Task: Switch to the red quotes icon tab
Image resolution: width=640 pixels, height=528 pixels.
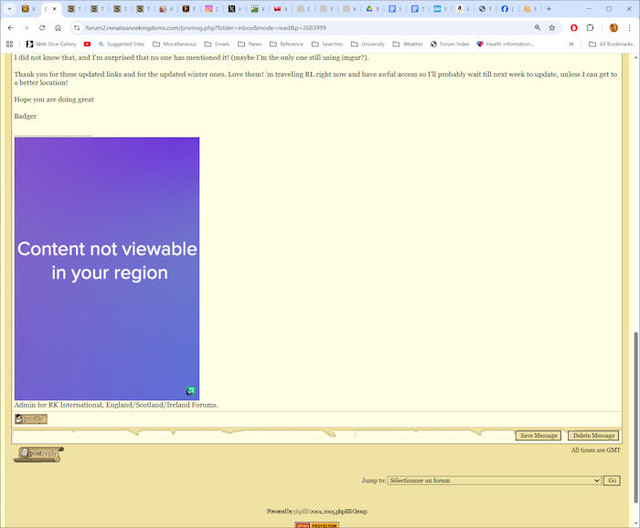Action: click(x=278, y=9)
